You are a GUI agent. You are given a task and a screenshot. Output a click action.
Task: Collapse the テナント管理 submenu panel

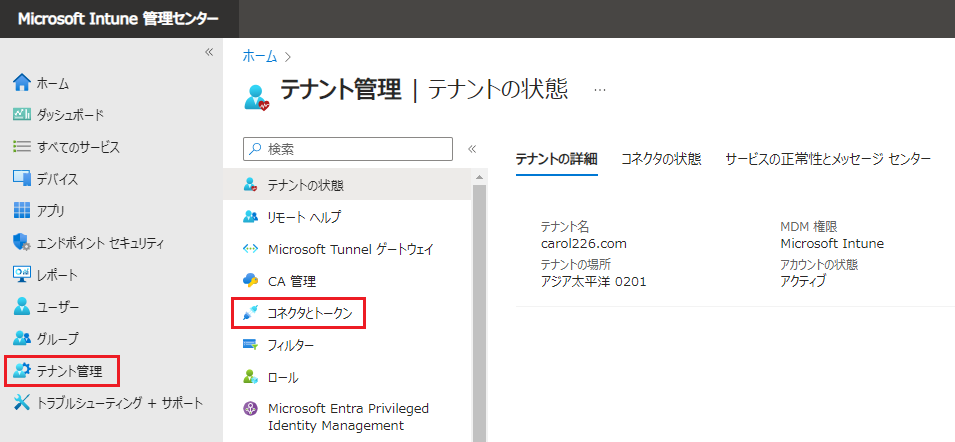pyautogui.click(x=471, y=149)
